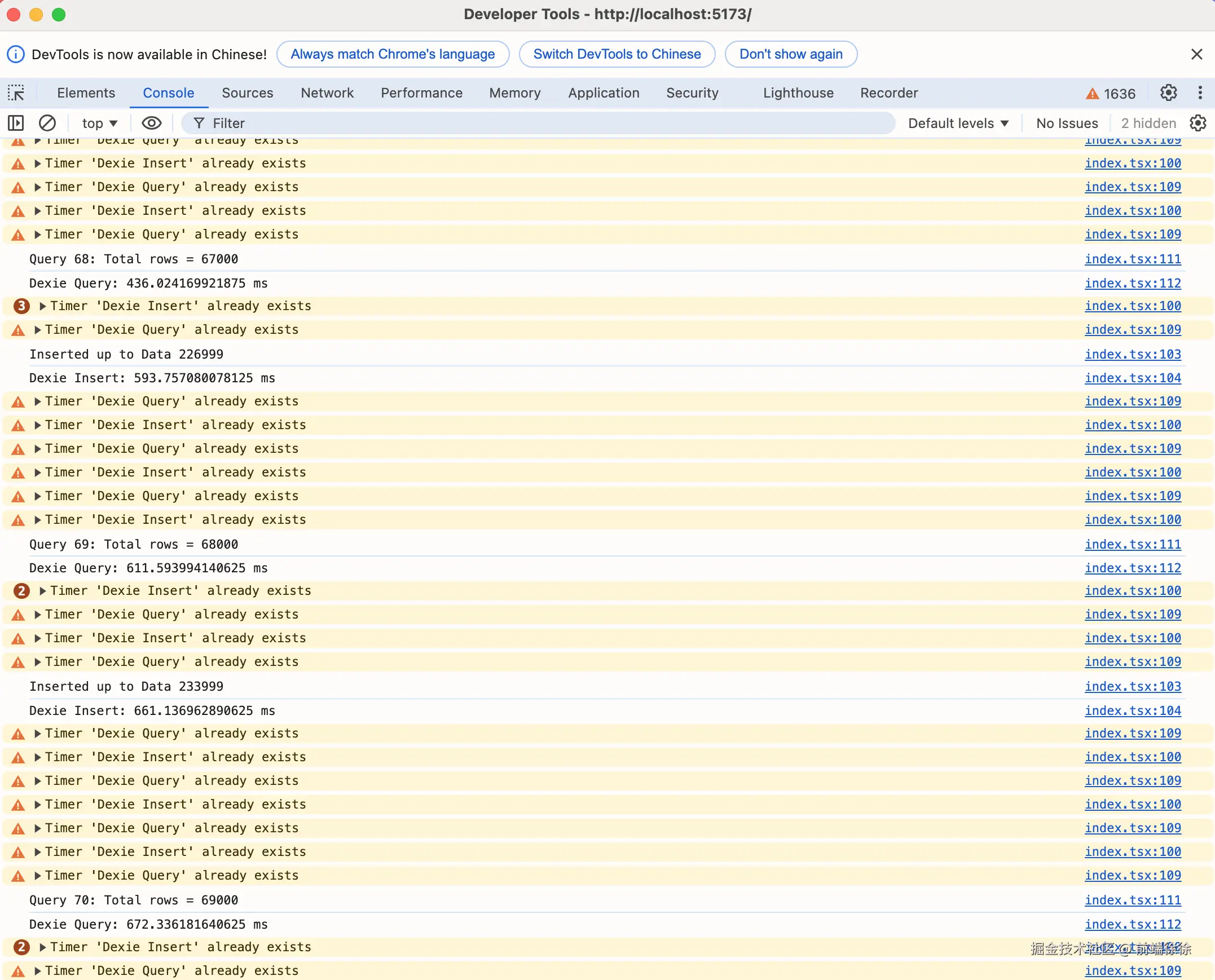Switch to the Network tab
Viewport: 1215px width, 980px height.
tap(327, 92)
